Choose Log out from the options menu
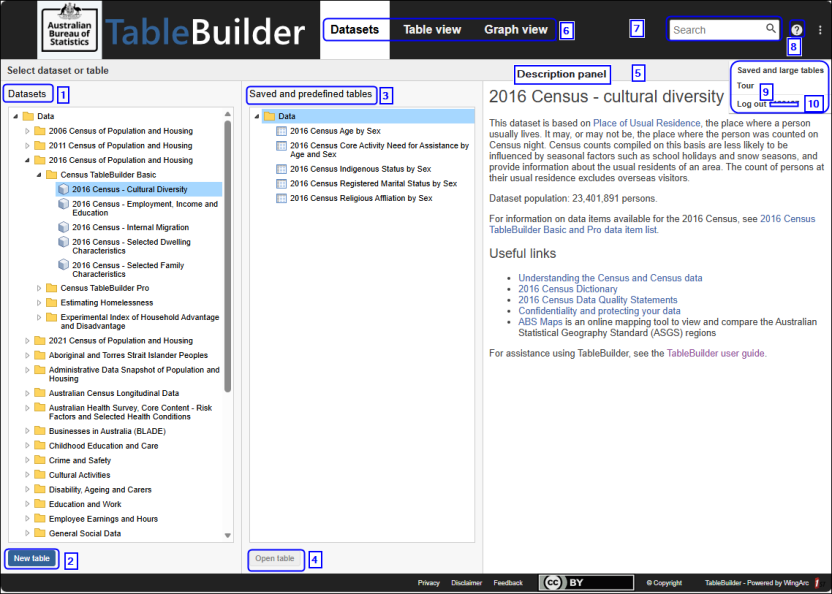The width and height of the screenshot is (832, 594). [x=751, y=104]
